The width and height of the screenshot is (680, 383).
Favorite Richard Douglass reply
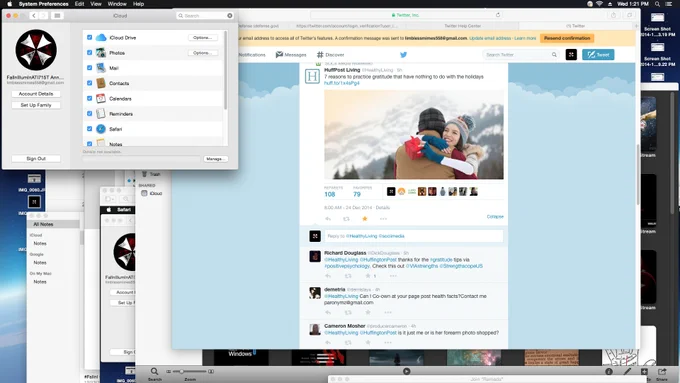point(368,276)
